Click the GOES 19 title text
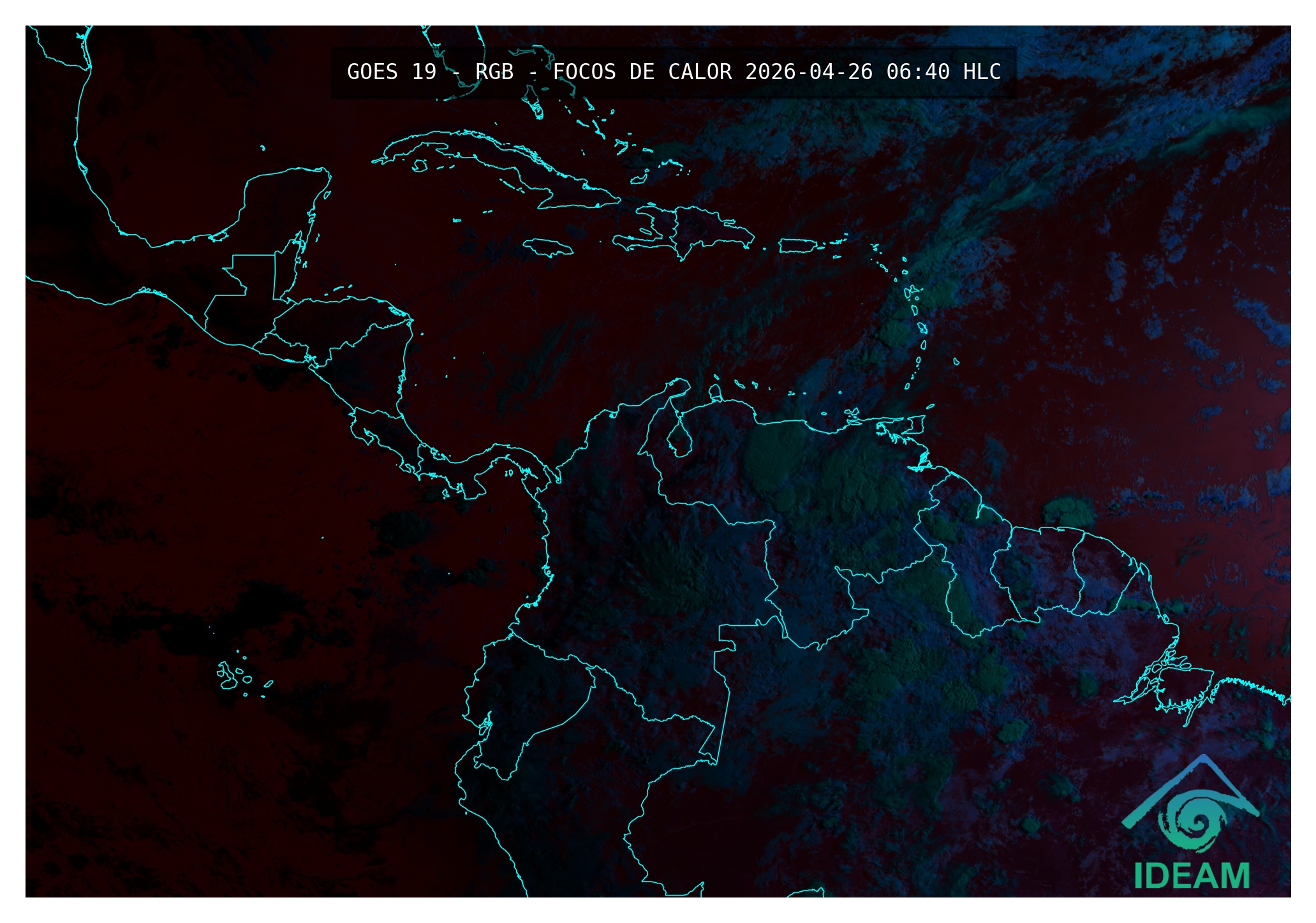The width and height of the screenshot is (1316, 923). [x=391, y=72]
